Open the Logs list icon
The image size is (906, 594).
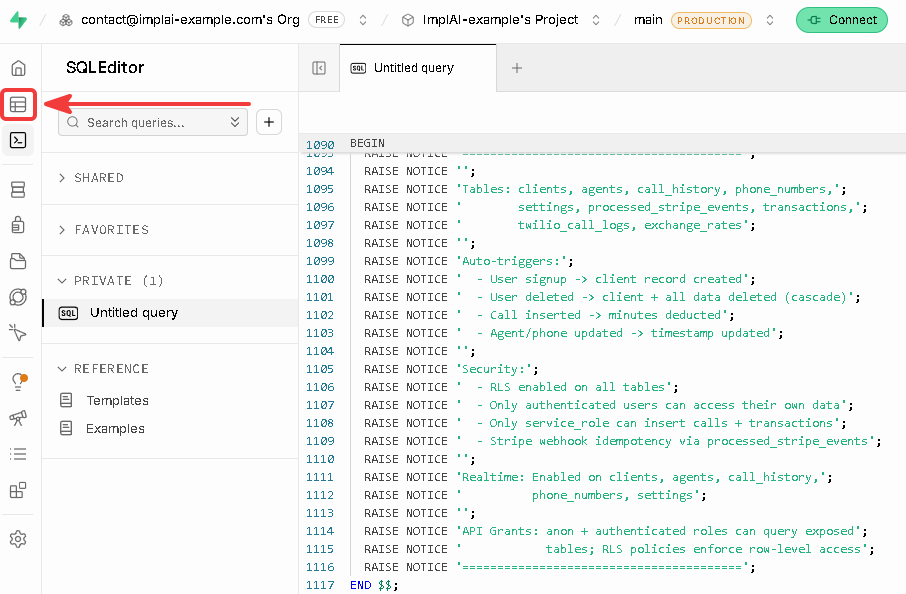coord(18,454)
